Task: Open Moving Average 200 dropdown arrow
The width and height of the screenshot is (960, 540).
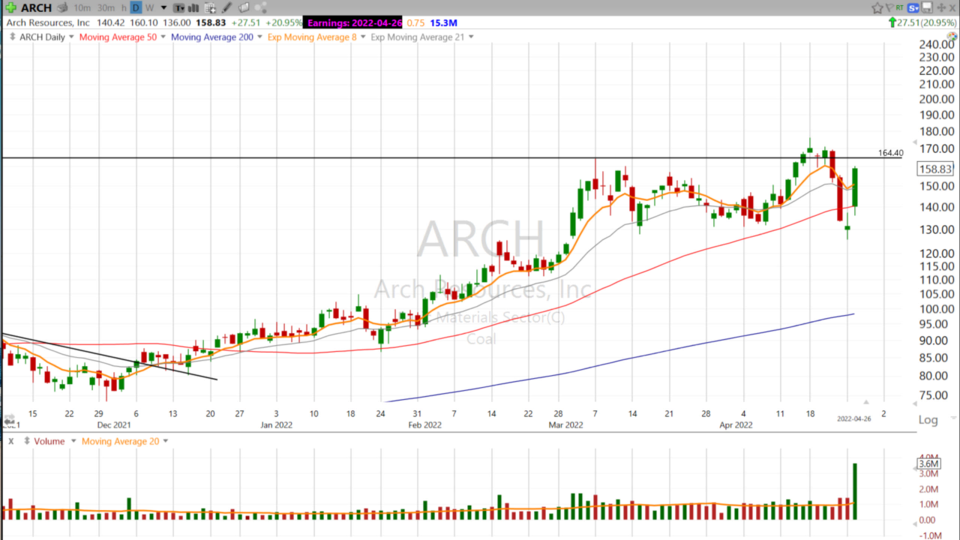Action: pyautogui.click(x=260, y=37)
